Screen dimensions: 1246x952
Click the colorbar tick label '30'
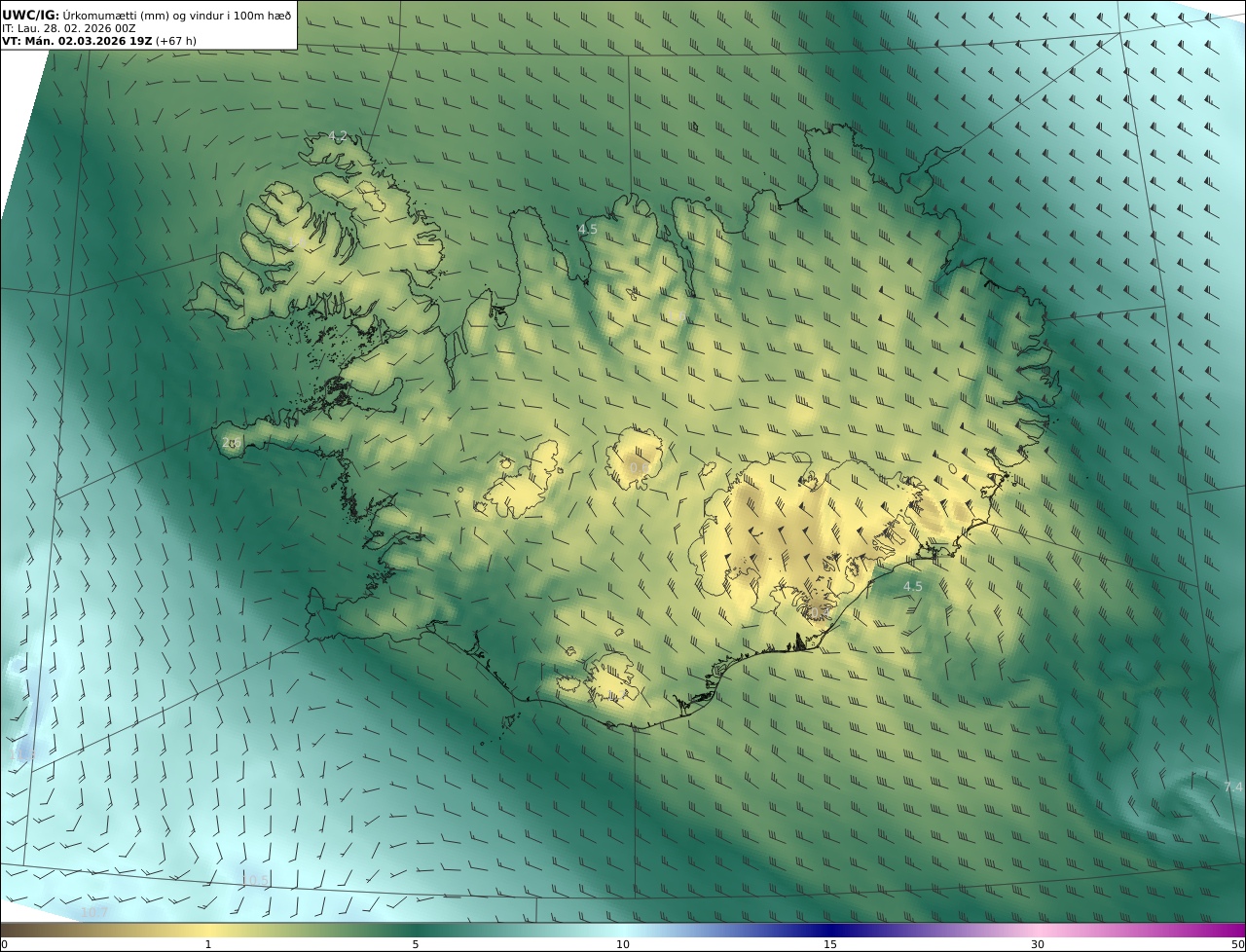[x=1038, y=944]
